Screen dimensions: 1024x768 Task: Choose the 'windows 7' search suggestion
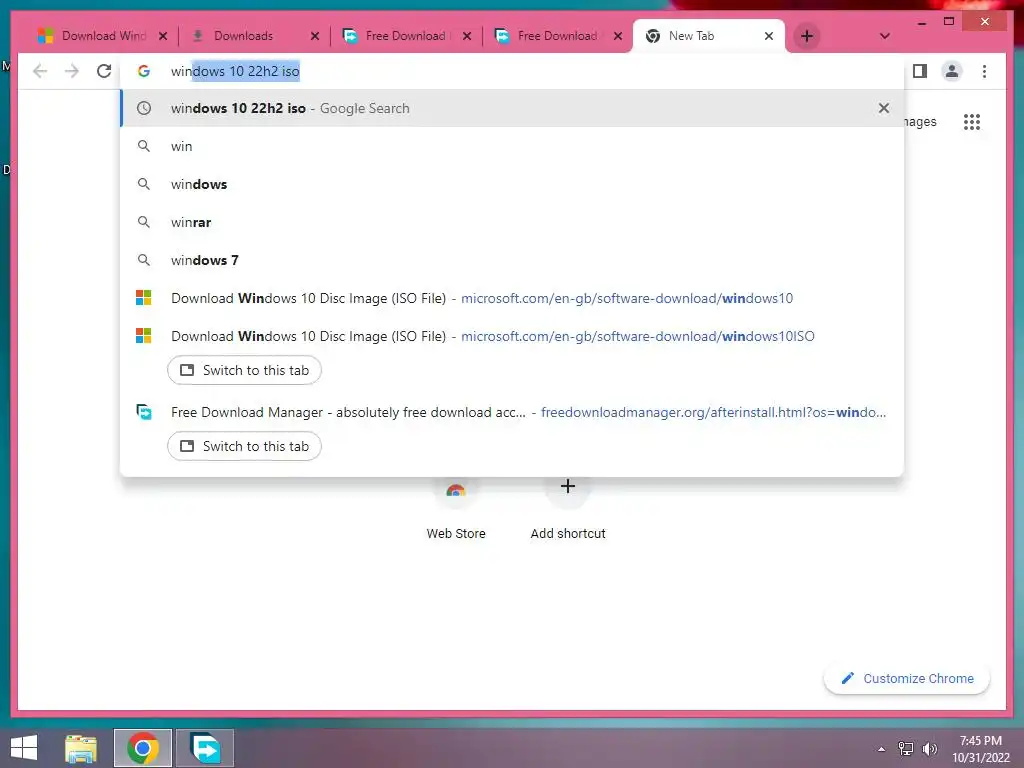(512, 260)
